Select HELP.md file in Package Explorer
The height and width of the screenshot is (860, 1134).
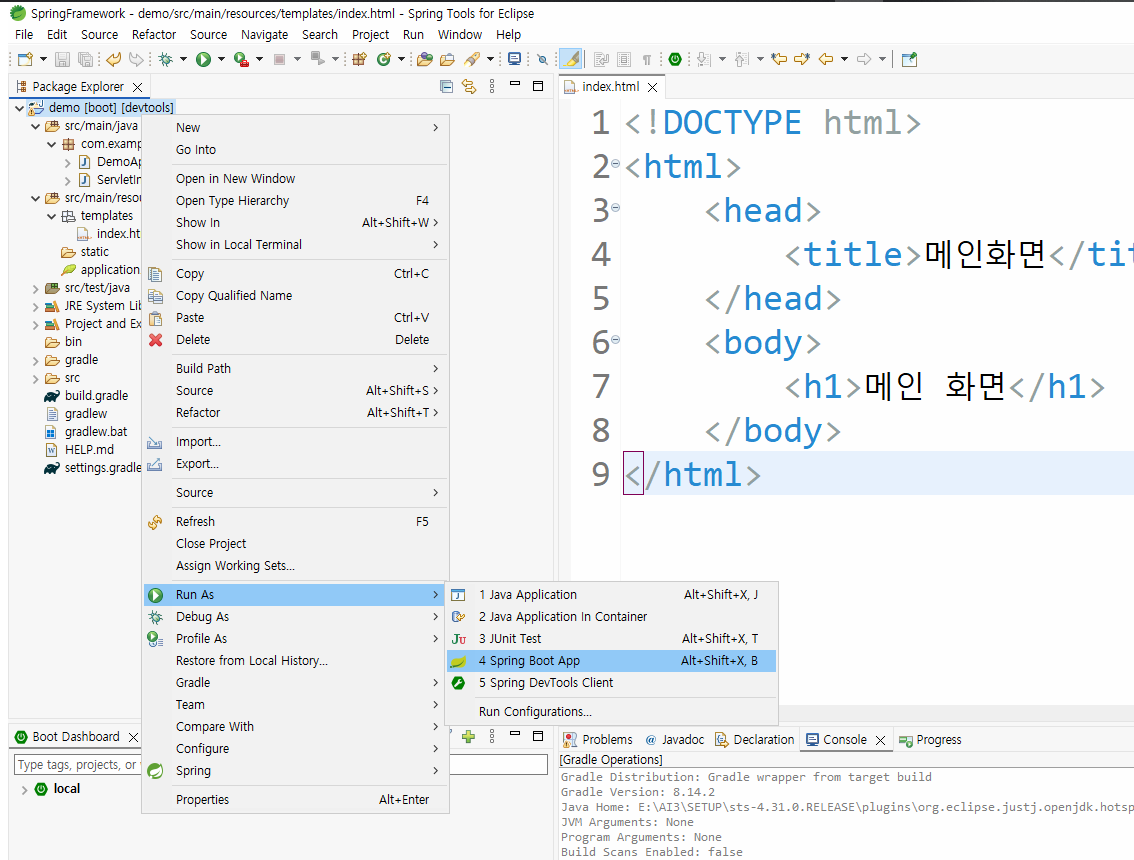pyautogui.click(x=89, y=450)
